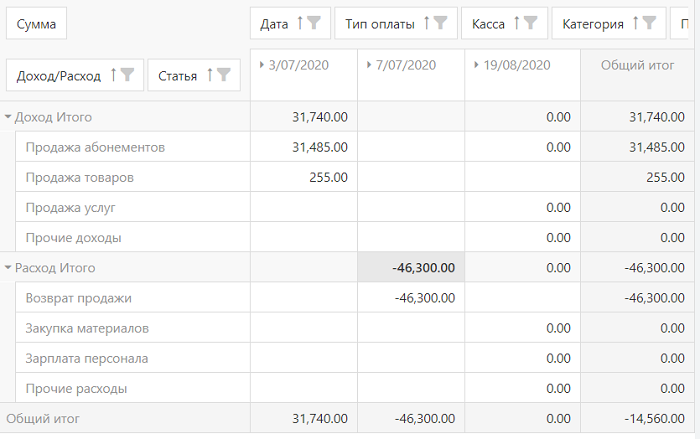Open the filter funnel on Касса field
700x439 pixels.
point(530,23)
